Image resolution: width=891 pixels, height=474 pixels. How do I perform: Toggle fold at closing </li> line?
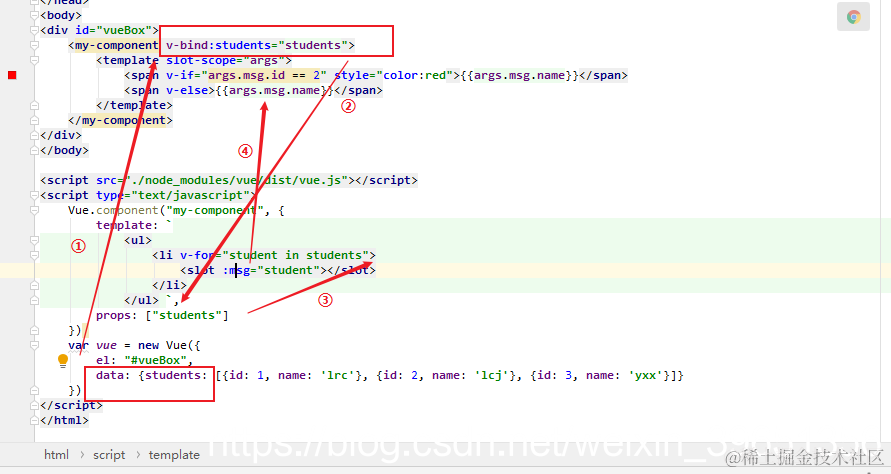34,285
